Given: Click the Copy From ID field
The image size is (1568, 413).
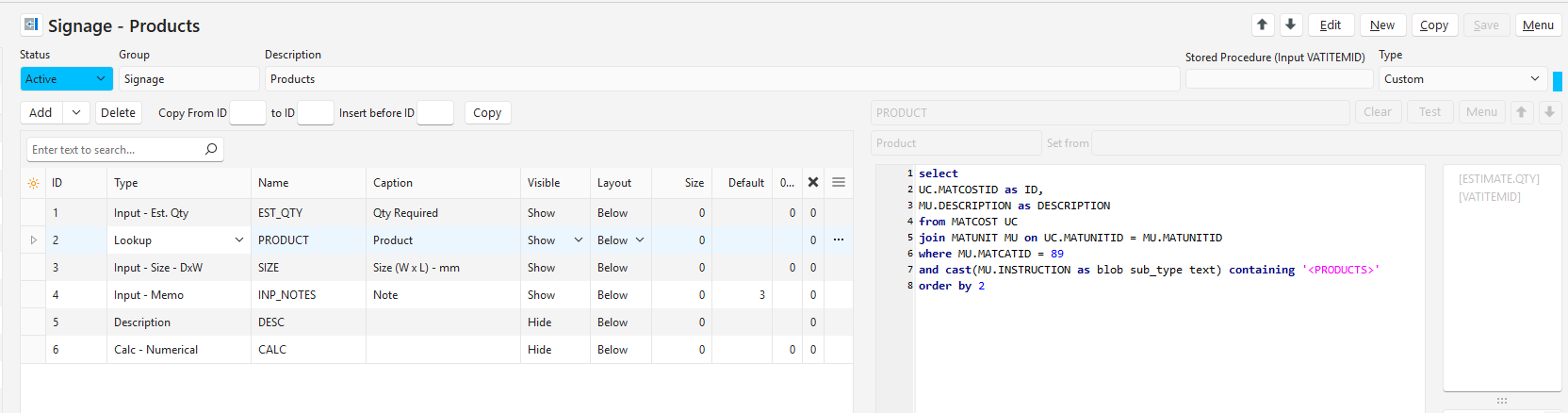Looking at the screenshot, I should [x=248, y=112].
